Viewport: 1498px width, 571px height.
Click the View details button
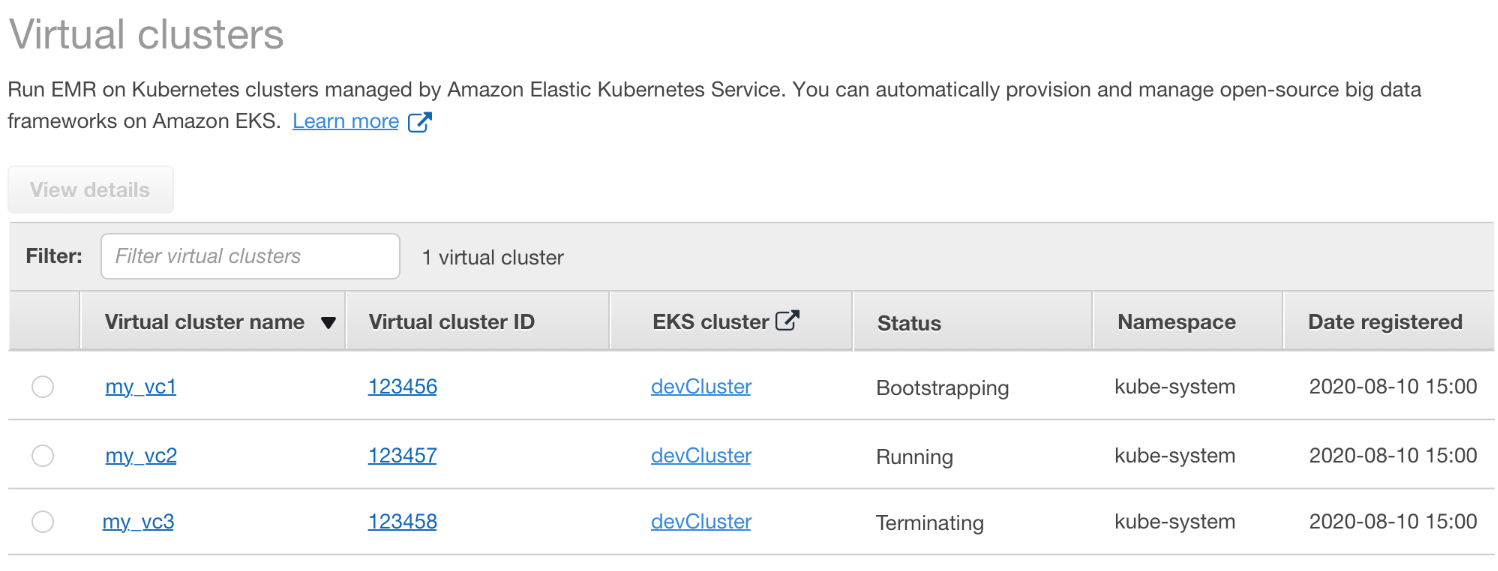[90, 190]
